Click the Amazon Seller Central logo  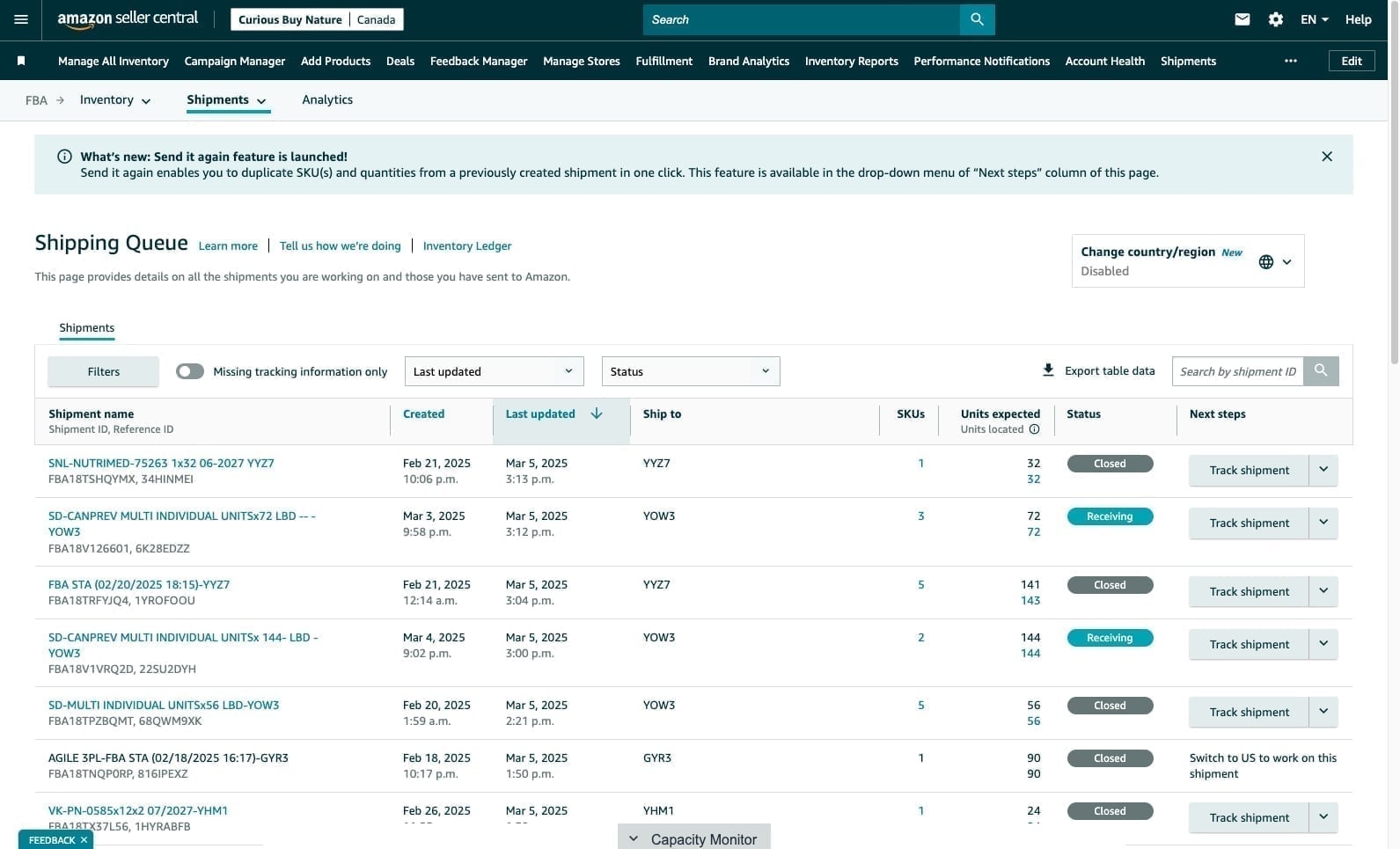[128, 19]
